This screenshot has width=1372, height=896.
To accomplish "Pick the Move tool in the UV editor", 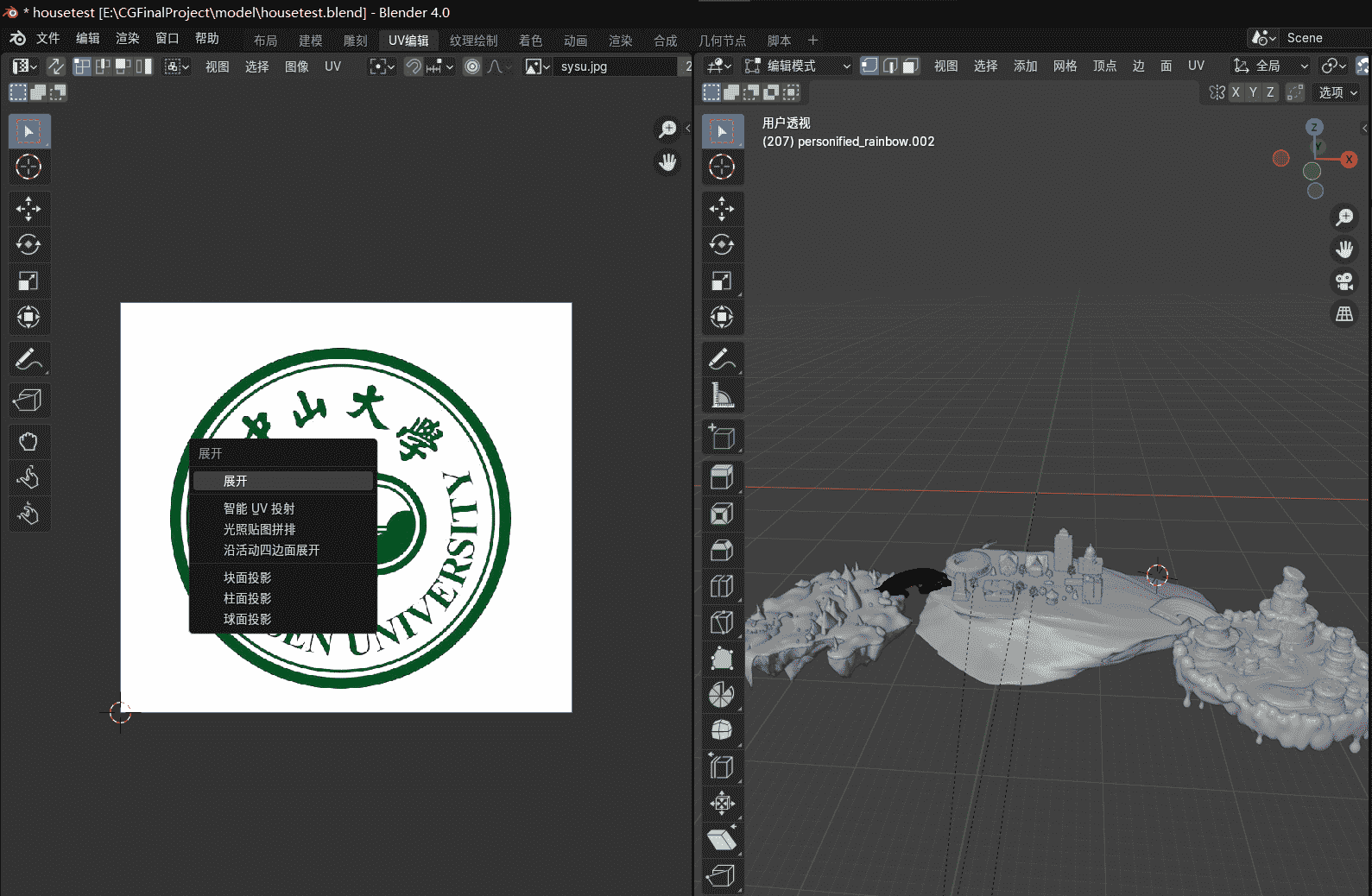I will click(x=29, y=209).
